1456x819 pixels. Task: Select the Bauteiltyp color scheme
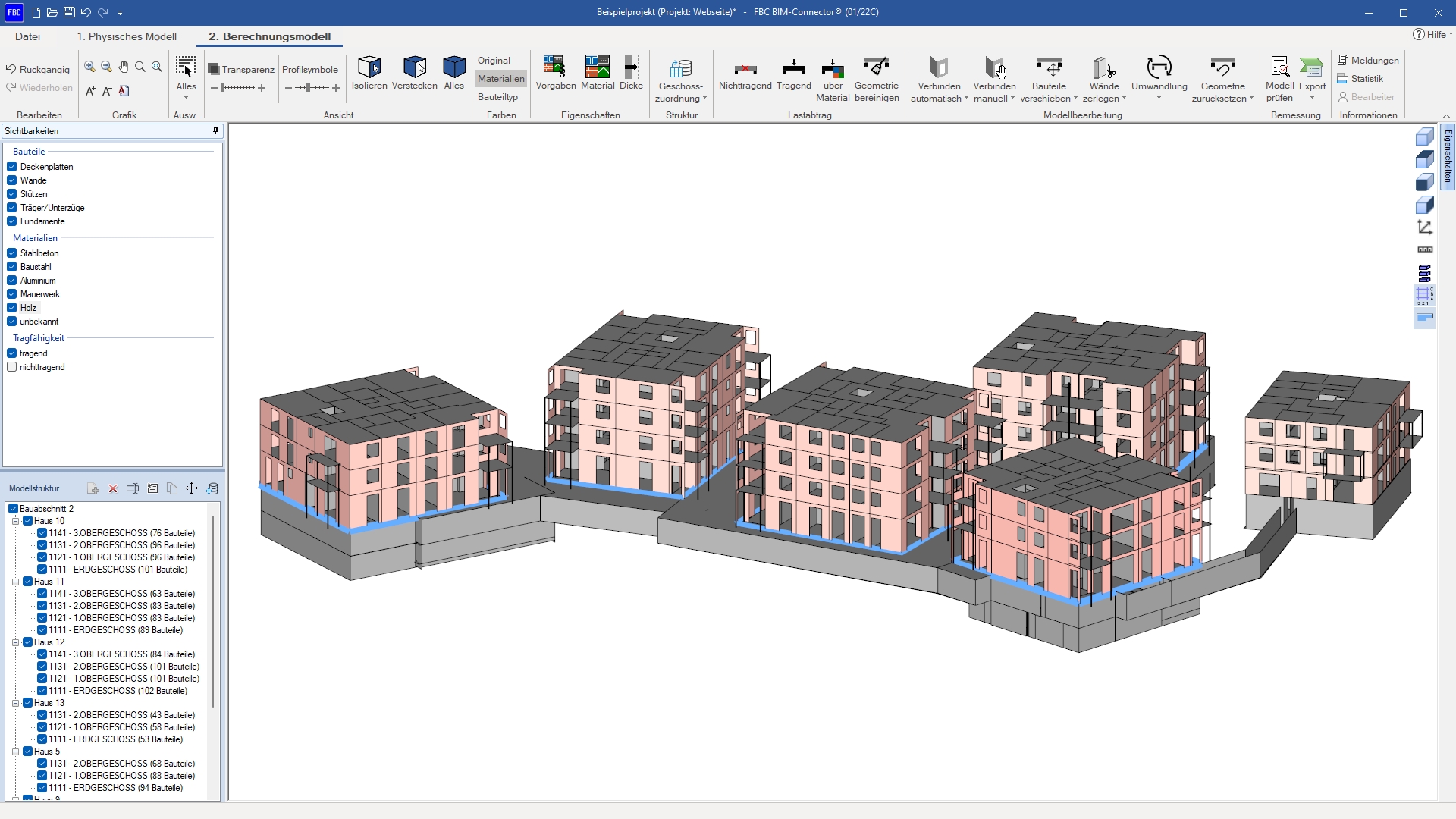click(497, 97)
